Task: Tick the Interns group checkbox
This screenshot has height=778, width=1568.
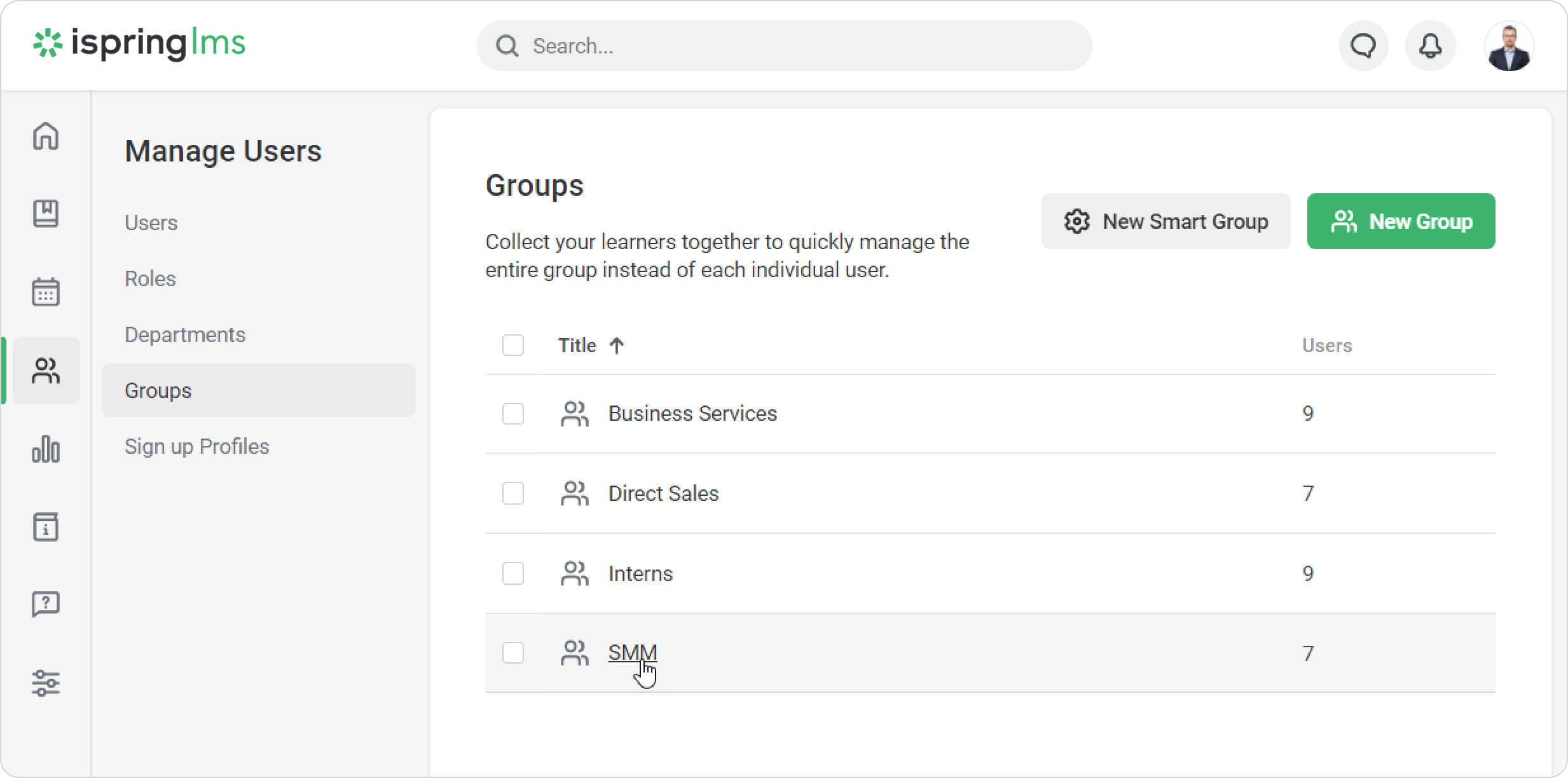Action: [x=513, y=573]
